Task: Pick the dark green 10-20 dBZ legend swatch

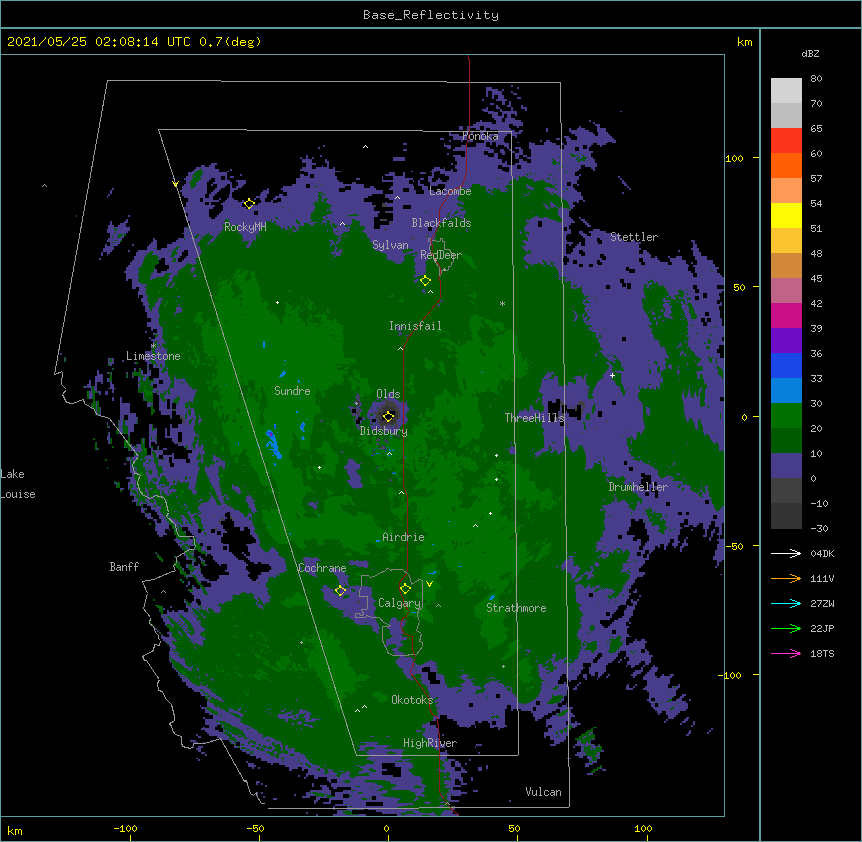Action: click(x=786, y=441)
